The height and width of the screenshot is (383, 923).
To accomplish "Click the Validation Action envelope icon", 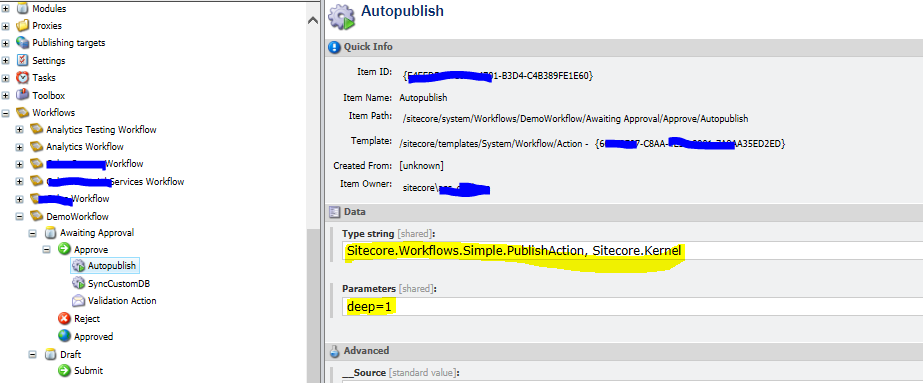I will point(78,301).
